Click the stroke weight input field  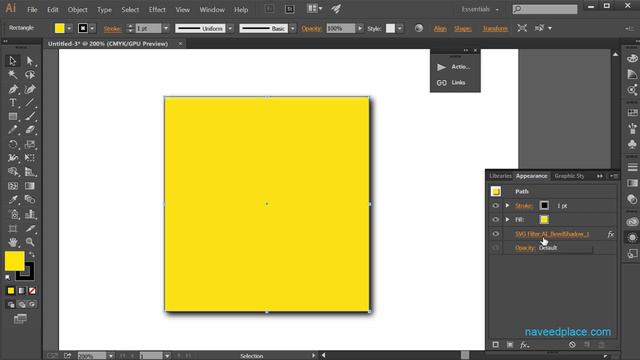(x=148, y=28)
